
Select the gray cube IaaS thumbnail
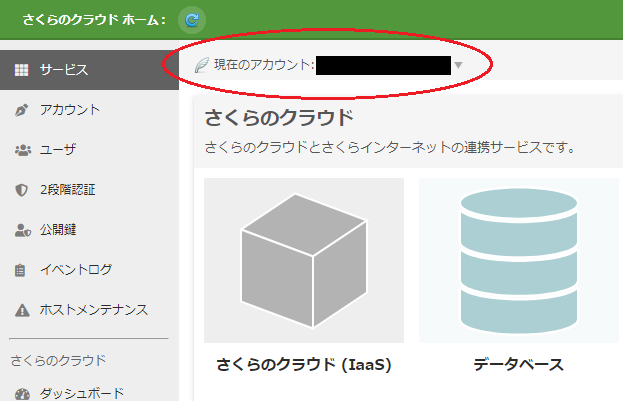(x=303, y=260)
